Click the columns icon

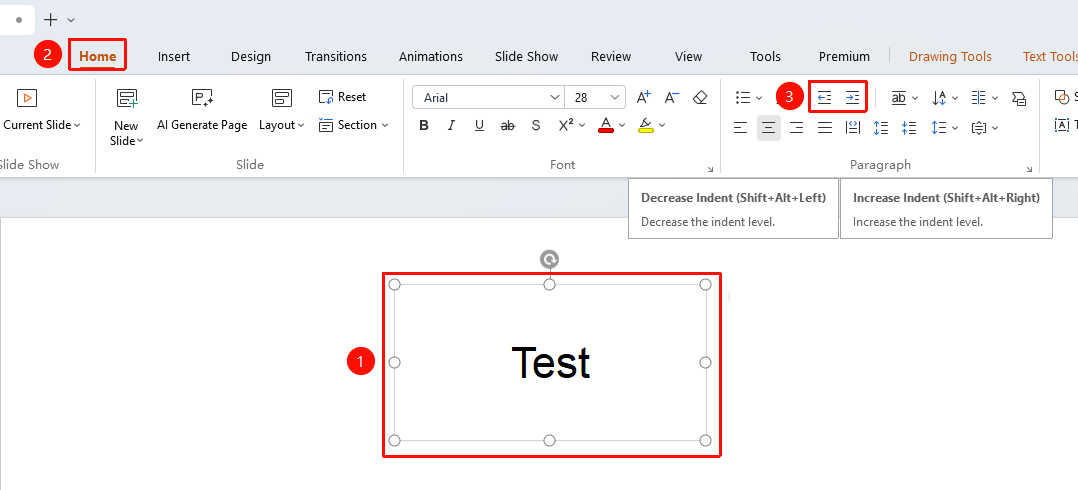978,98
